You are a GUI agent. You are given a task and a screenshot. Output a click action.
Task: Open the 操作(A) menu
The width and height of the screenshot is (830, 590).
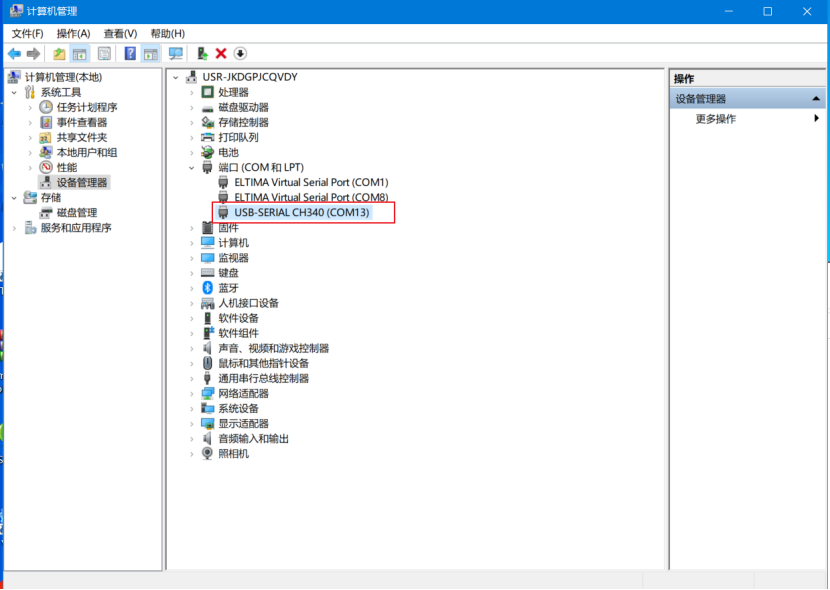73,33
